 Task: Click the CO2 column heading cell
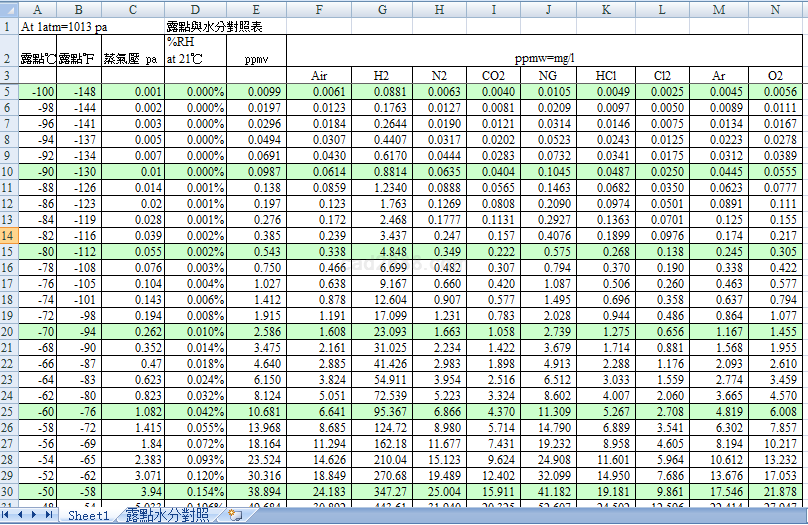pos(493,76)
